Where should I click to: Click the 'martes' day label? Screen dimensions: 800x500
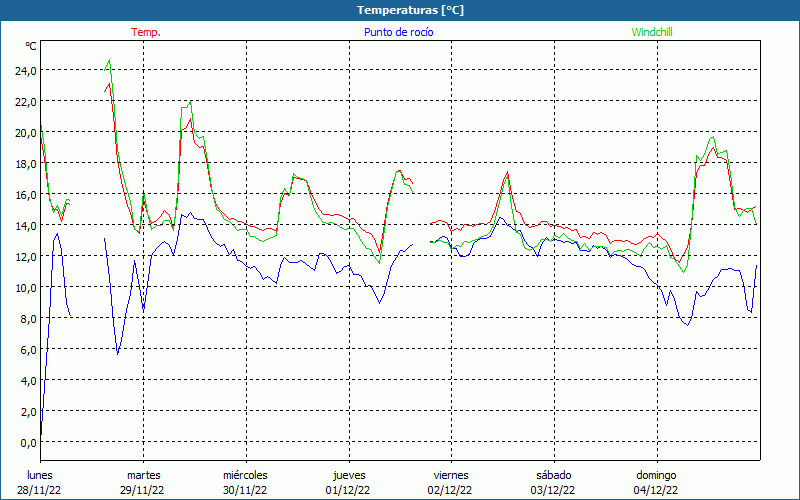pyautogui.click(x=144, y=475)
